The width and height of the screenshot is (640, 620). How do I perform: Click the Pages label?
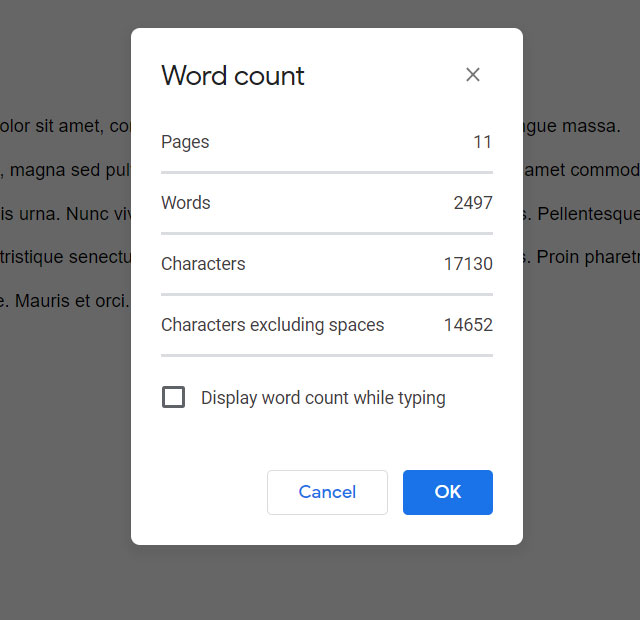click(185, 142)
